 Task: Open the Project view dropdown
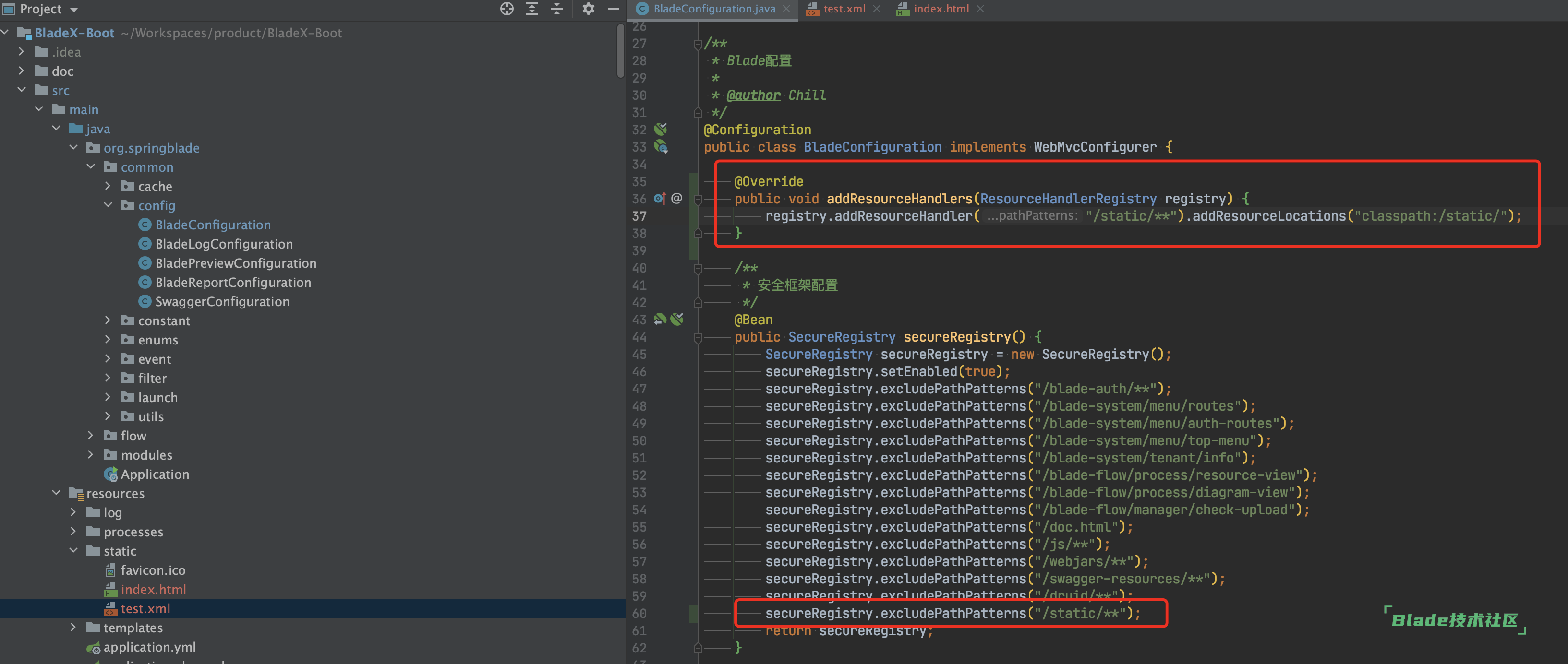74,10
